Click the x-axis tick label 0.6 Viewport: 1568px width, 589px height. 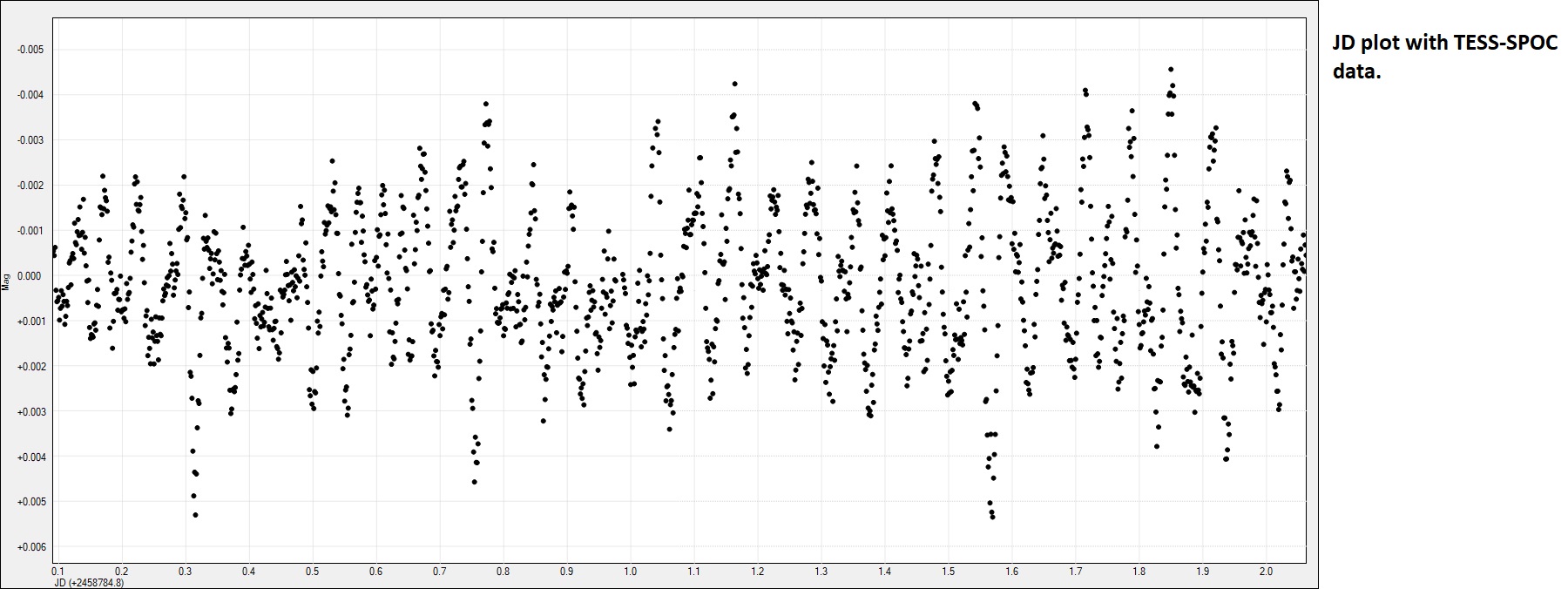tap(376, 572)
